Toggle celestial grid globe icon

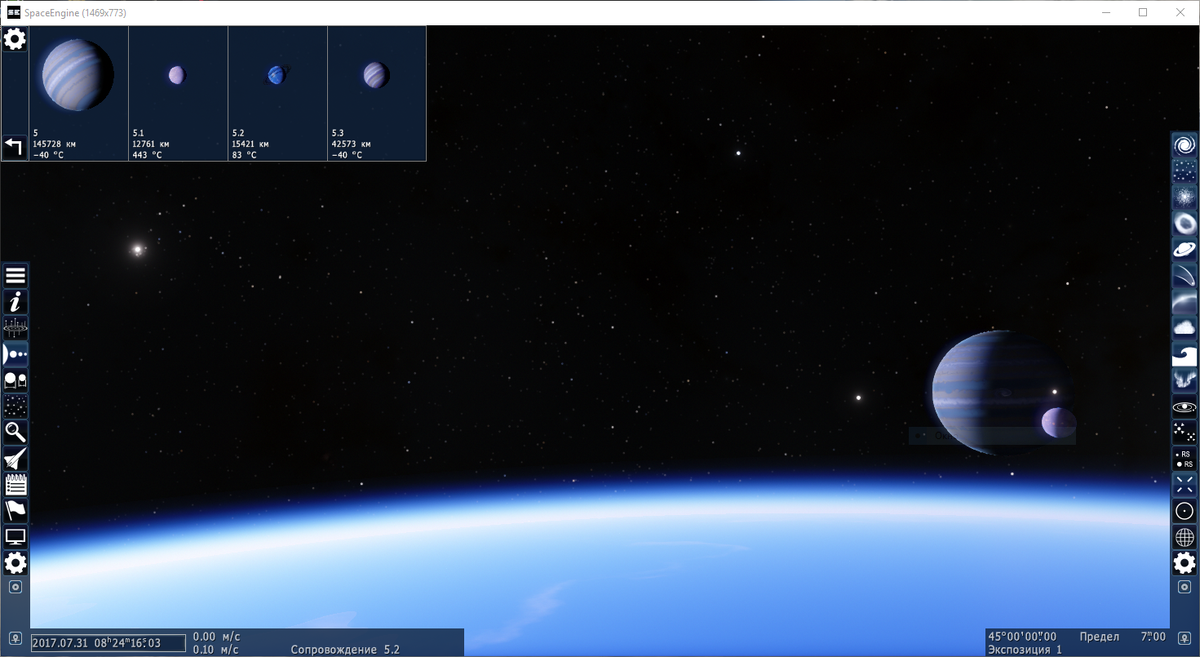coord(1185,536)
